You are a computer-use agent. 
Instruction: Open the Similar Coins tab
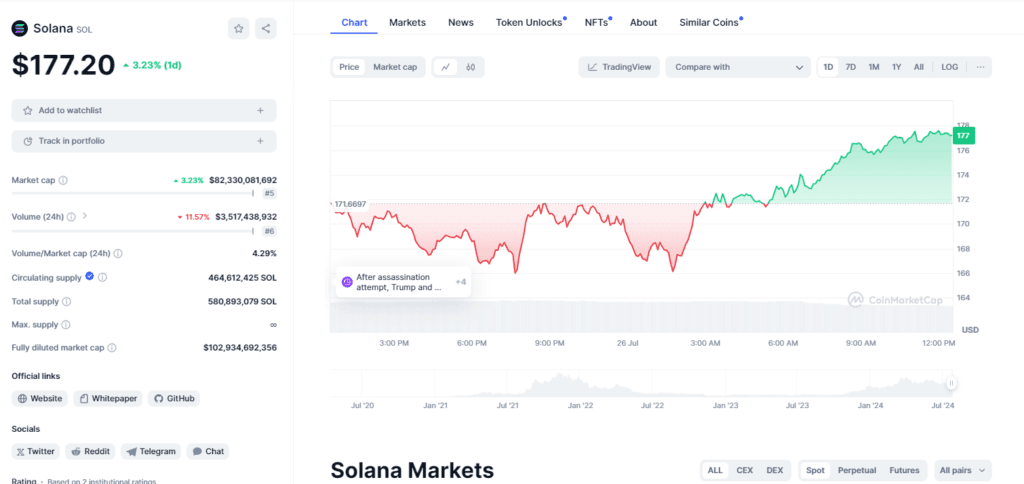(709, 22)
